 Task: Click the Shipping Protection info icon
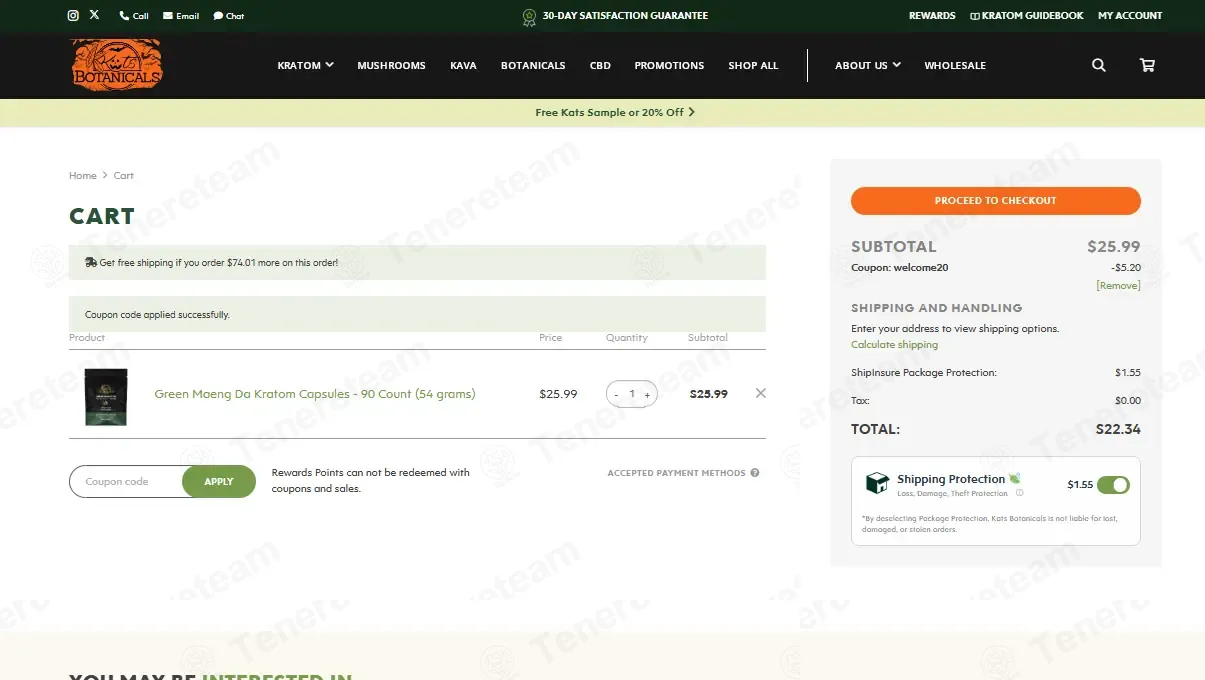[x=1019, y=493]
